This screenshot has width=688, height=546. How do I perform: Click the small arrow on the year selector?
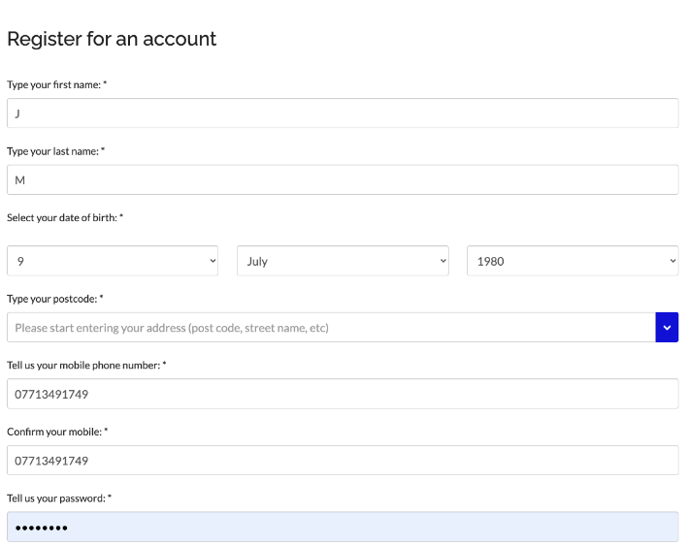(673, 261)
